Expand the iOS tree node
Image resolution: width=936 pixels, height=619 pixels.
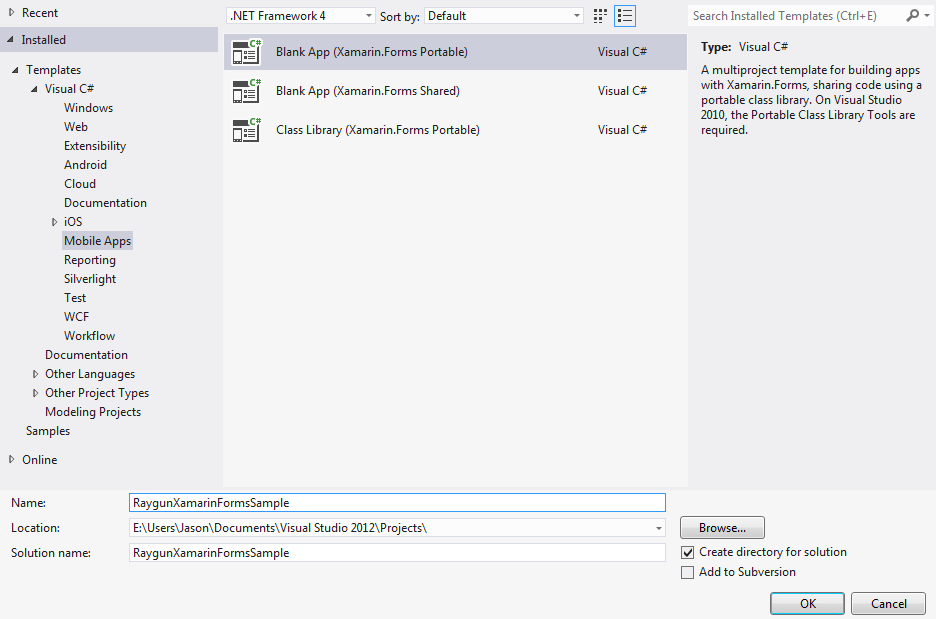click(x=54, y=222)
